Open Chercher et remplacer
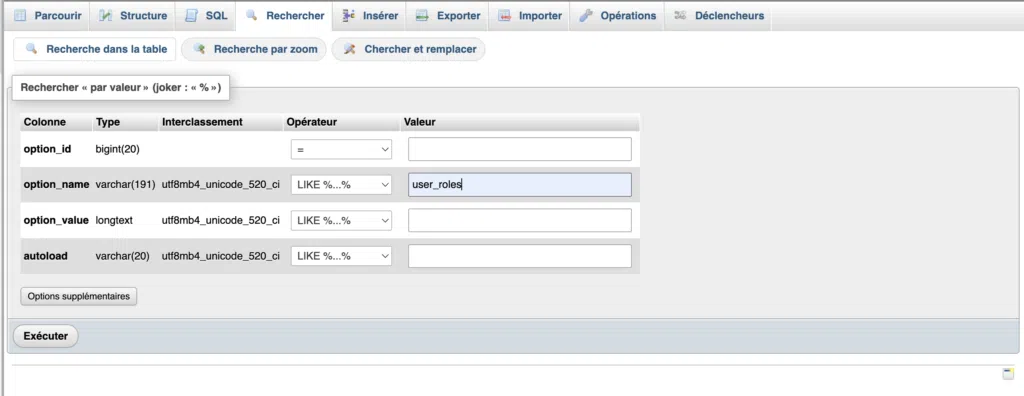This screenshot has width=1024, height=396. 409,49
